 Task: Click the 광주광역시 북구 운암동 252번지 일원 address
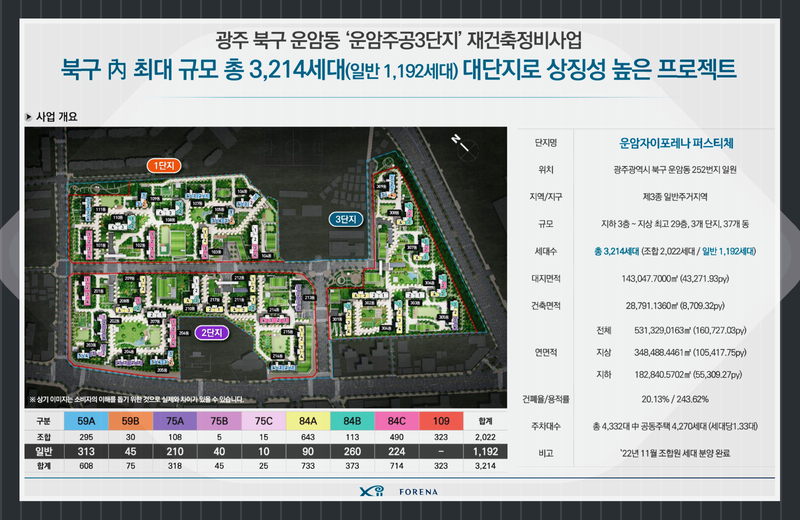674,170
